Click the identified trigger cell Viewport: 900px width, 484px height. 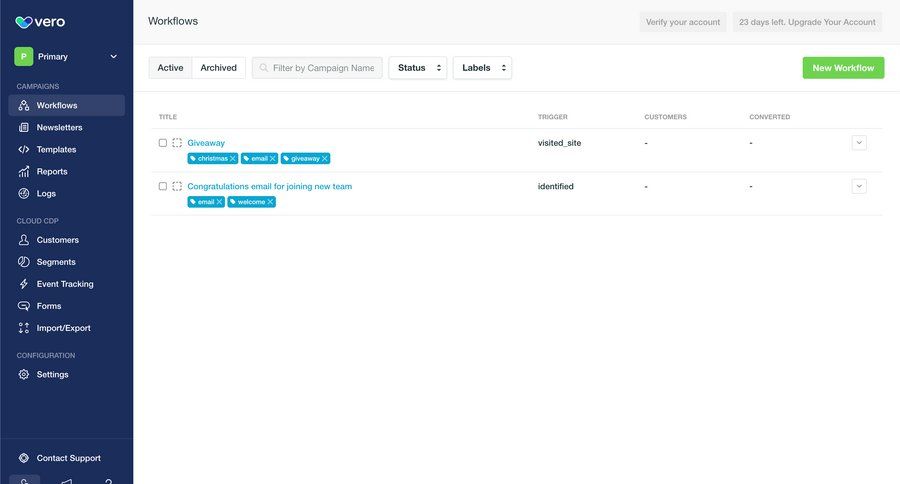556,187
